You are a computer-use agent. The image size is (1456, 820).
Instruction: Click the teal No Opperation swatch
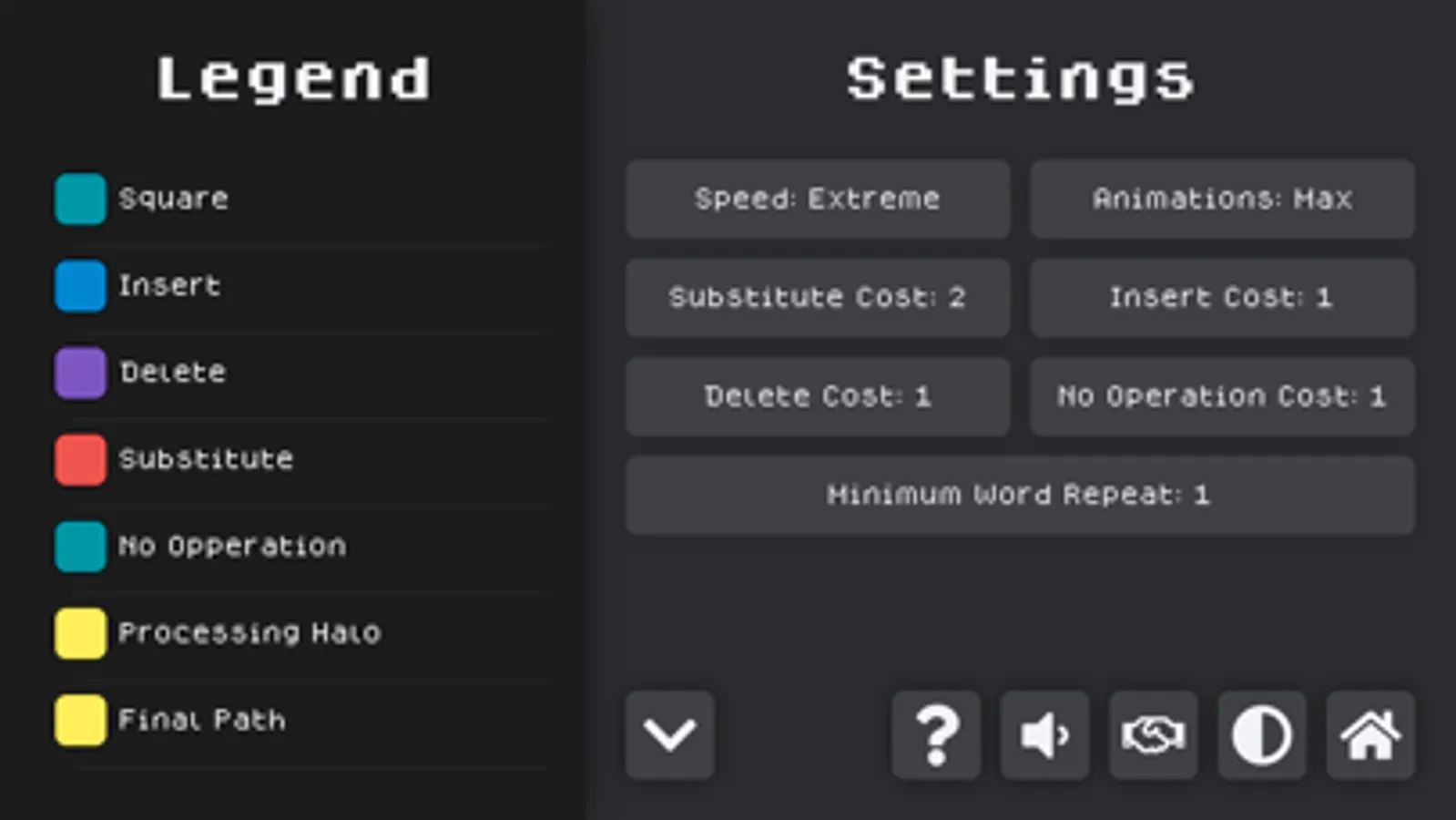(x=80, y=546)
